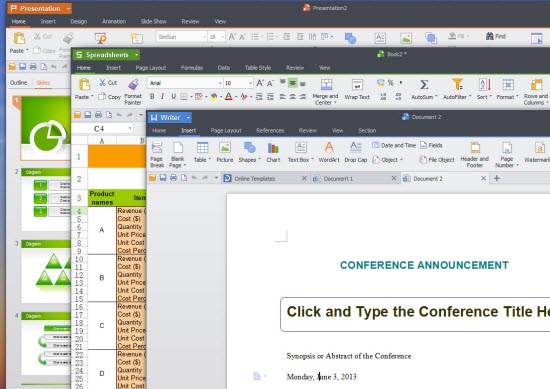Switch to Outline pane in Presentation
The width and height of the screenshot is (550, 389).
[x=18, y=83]
